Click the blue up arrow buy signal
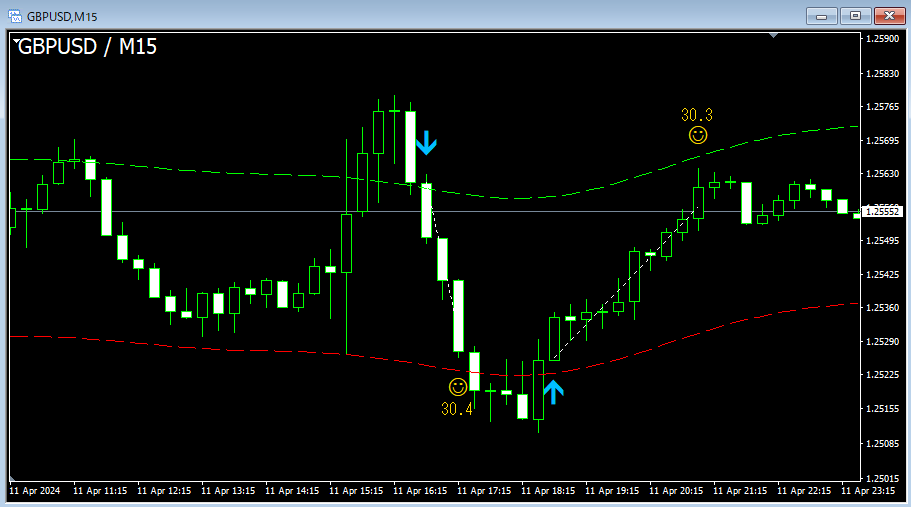911x507 pixels. pos(553,392)
